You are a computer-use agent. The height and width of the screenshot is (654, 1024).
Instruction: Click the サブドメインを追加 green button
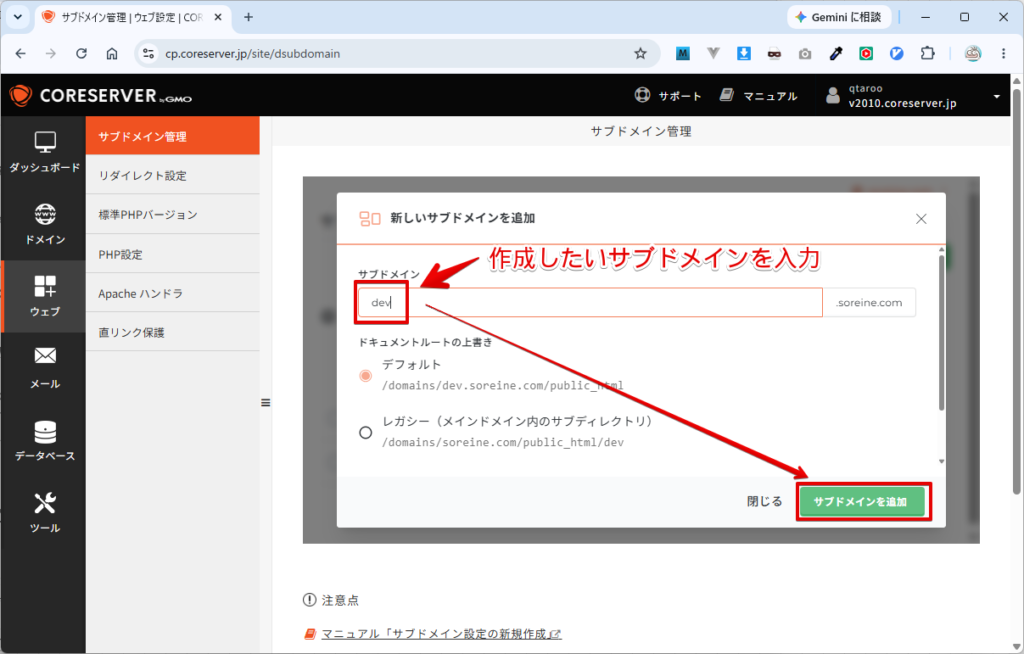pyautogui.click(x=860, y=502)
